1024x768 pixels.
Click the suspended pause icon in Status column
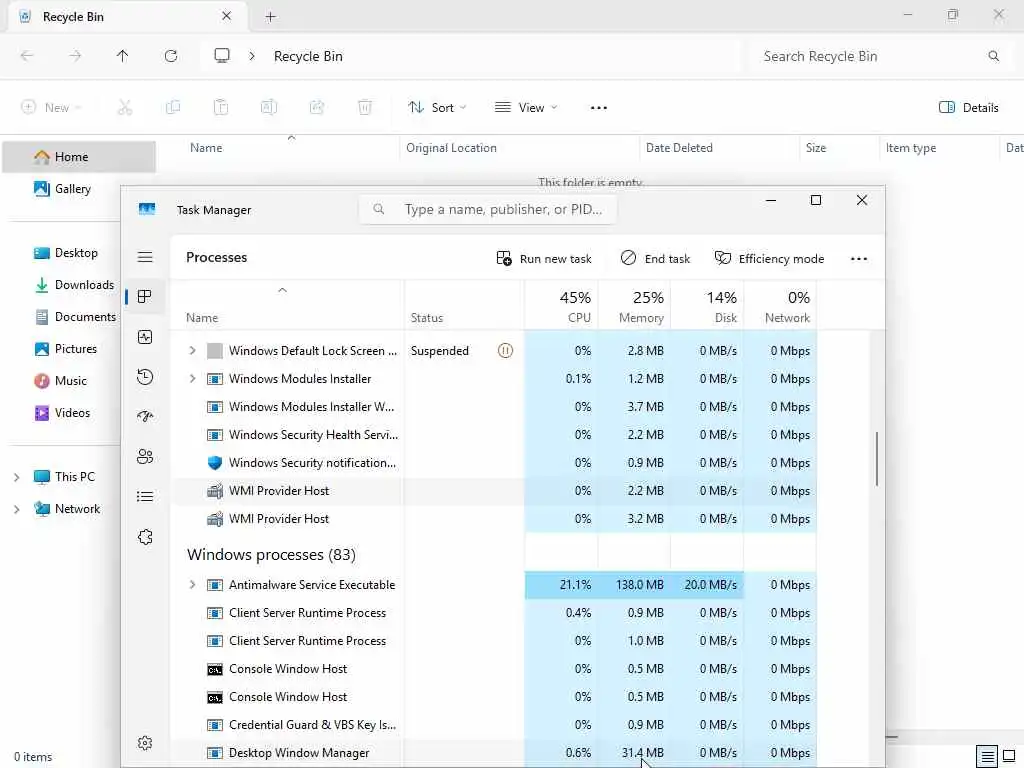click(505, 351)
